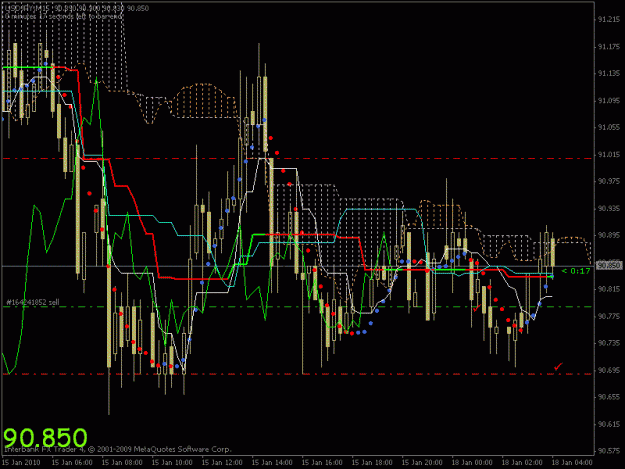The height and width of the screenshot is (469, 625).
Task: Click the 91.135 price axis label
Action: coord(609,73)
